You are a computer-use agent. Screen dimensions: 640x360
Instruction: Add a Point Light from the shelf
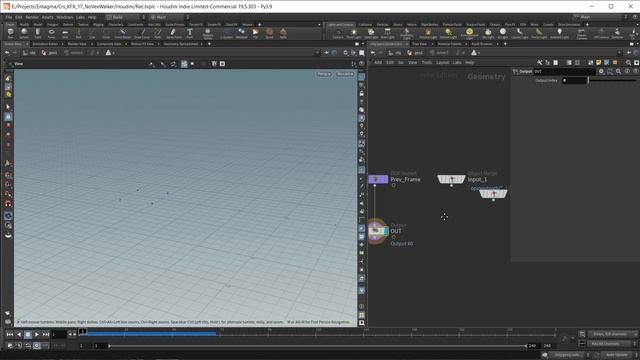point(354,33)
